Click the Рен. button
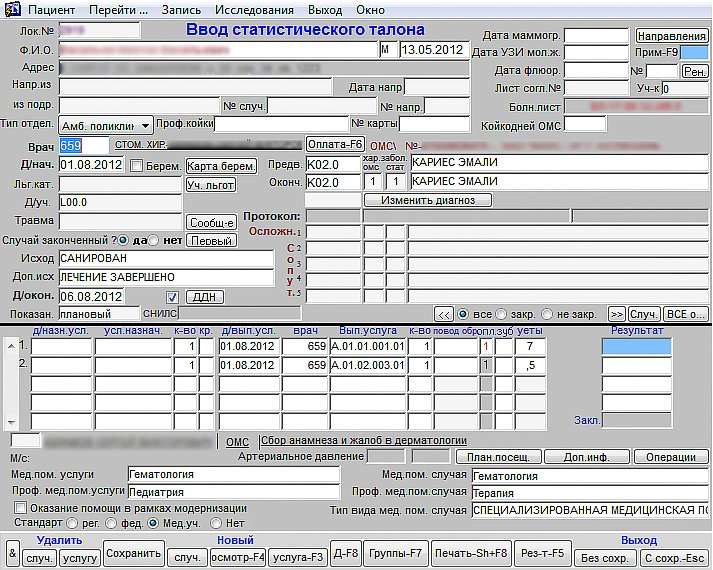 [694, 71]
